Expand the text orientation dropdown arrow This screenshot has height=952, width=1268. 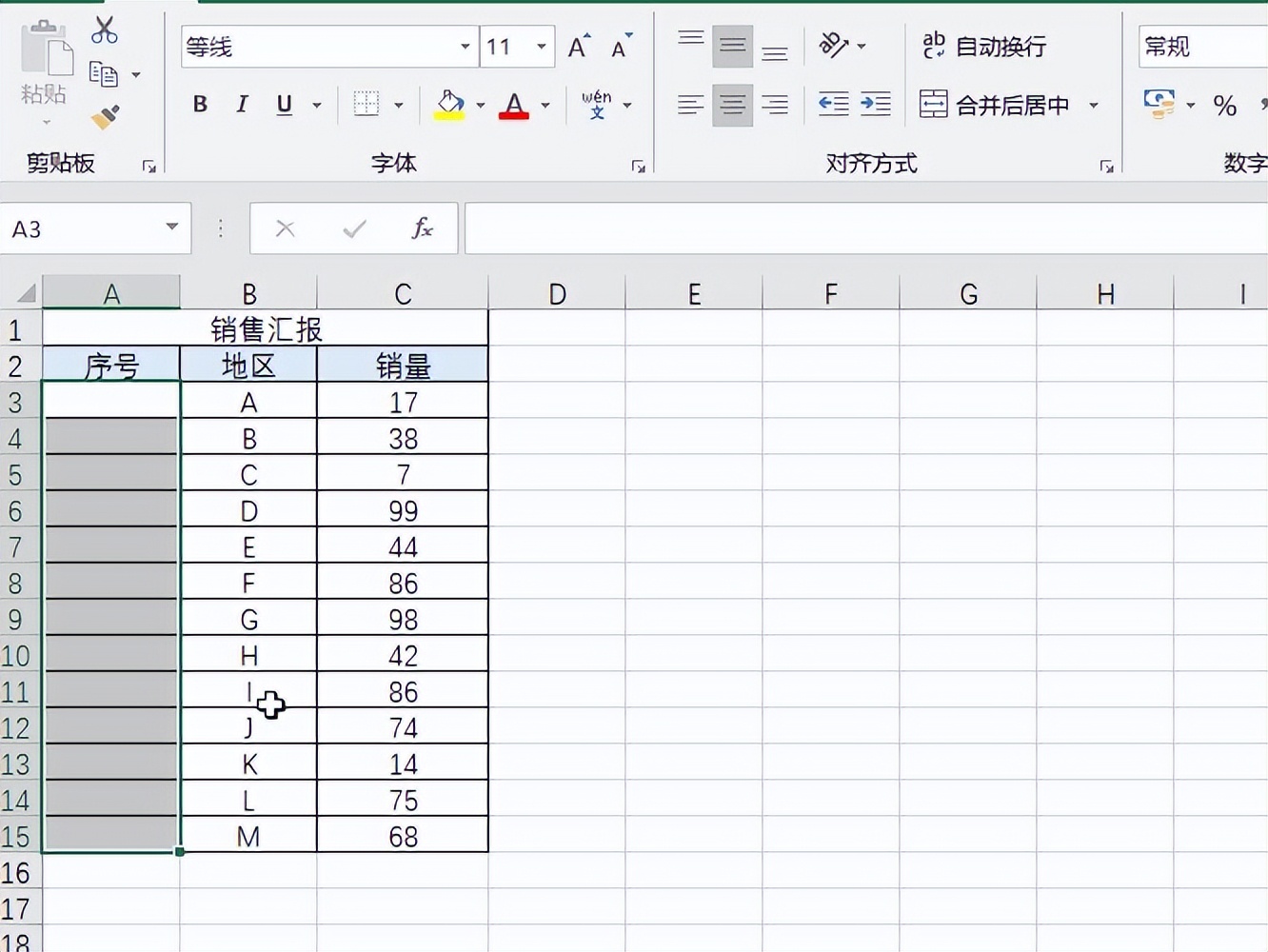[862, 46]
